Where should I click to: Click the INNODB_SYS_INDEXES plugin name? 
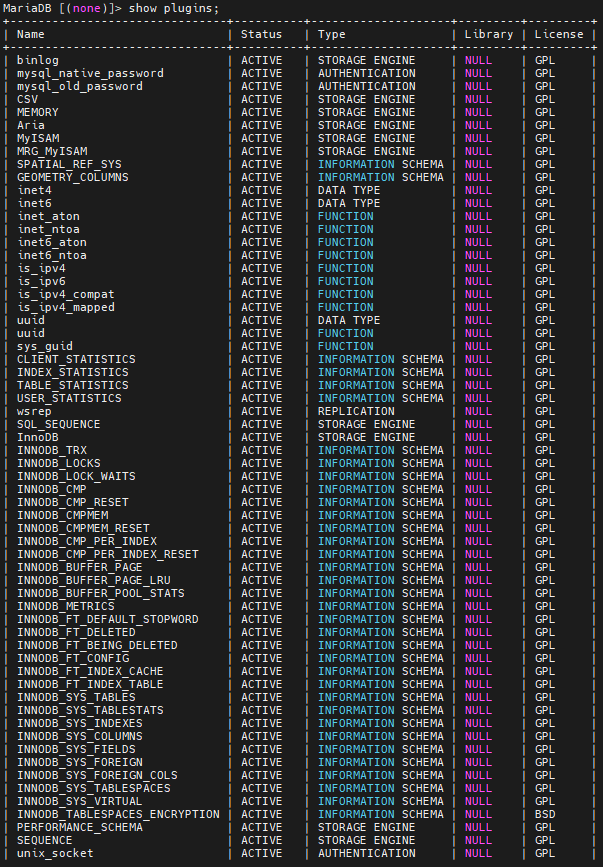click(80, 723)
